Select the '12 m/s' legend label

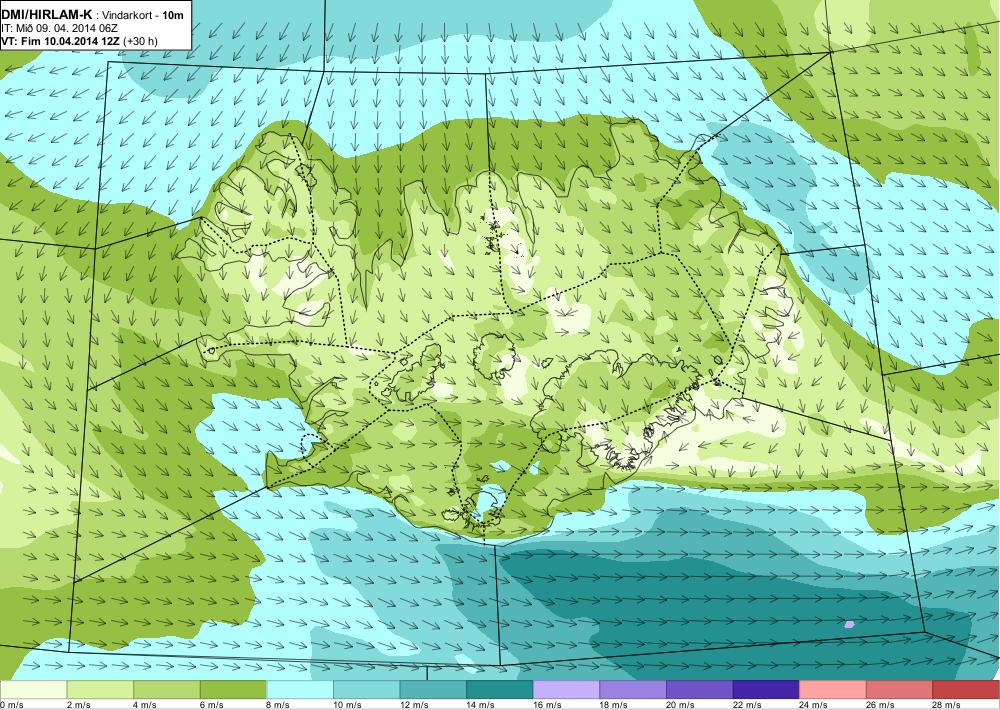tap(414, 705)
